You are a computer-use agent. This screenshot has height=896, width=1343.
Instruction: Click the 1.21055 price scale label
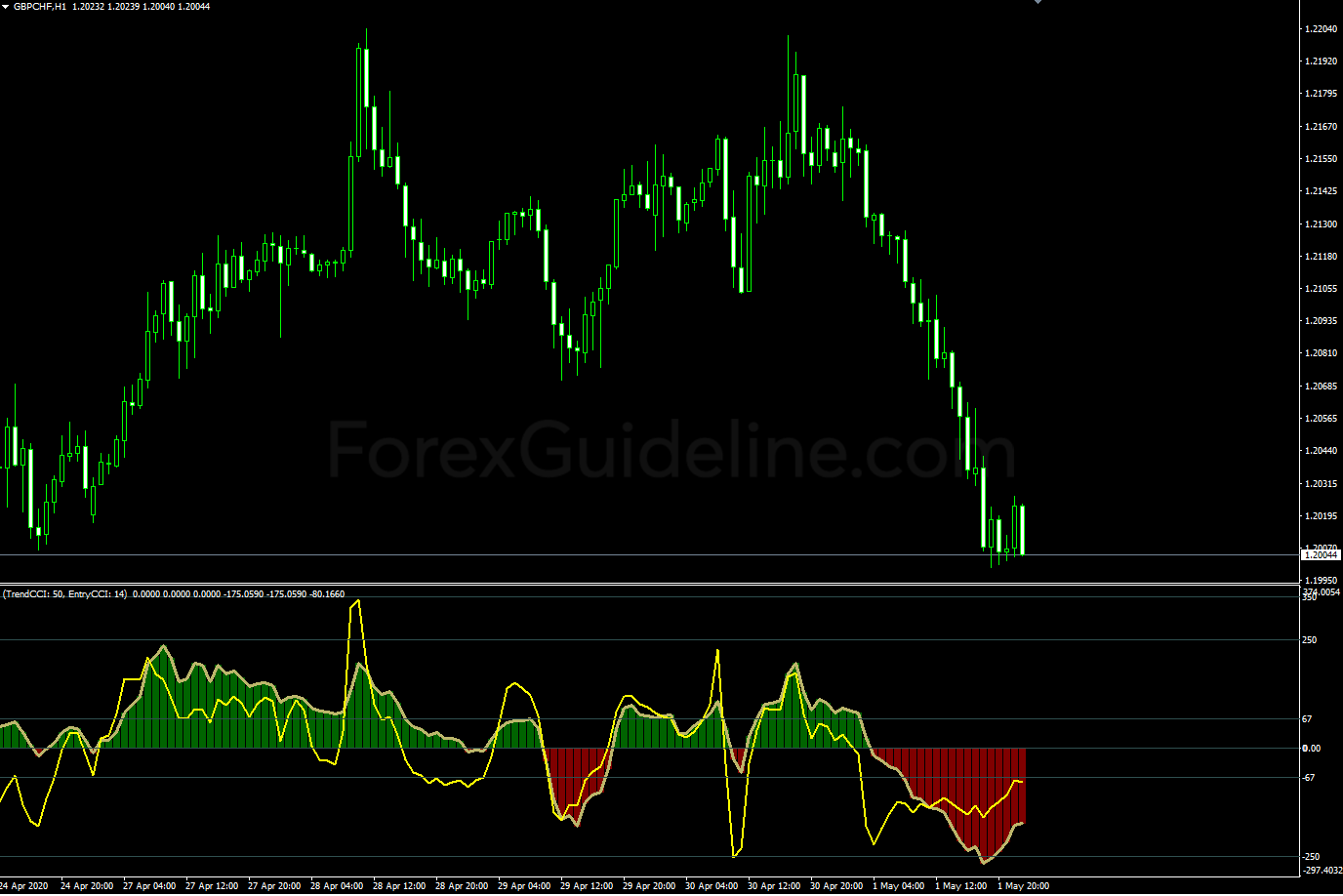pos(1321,288)
